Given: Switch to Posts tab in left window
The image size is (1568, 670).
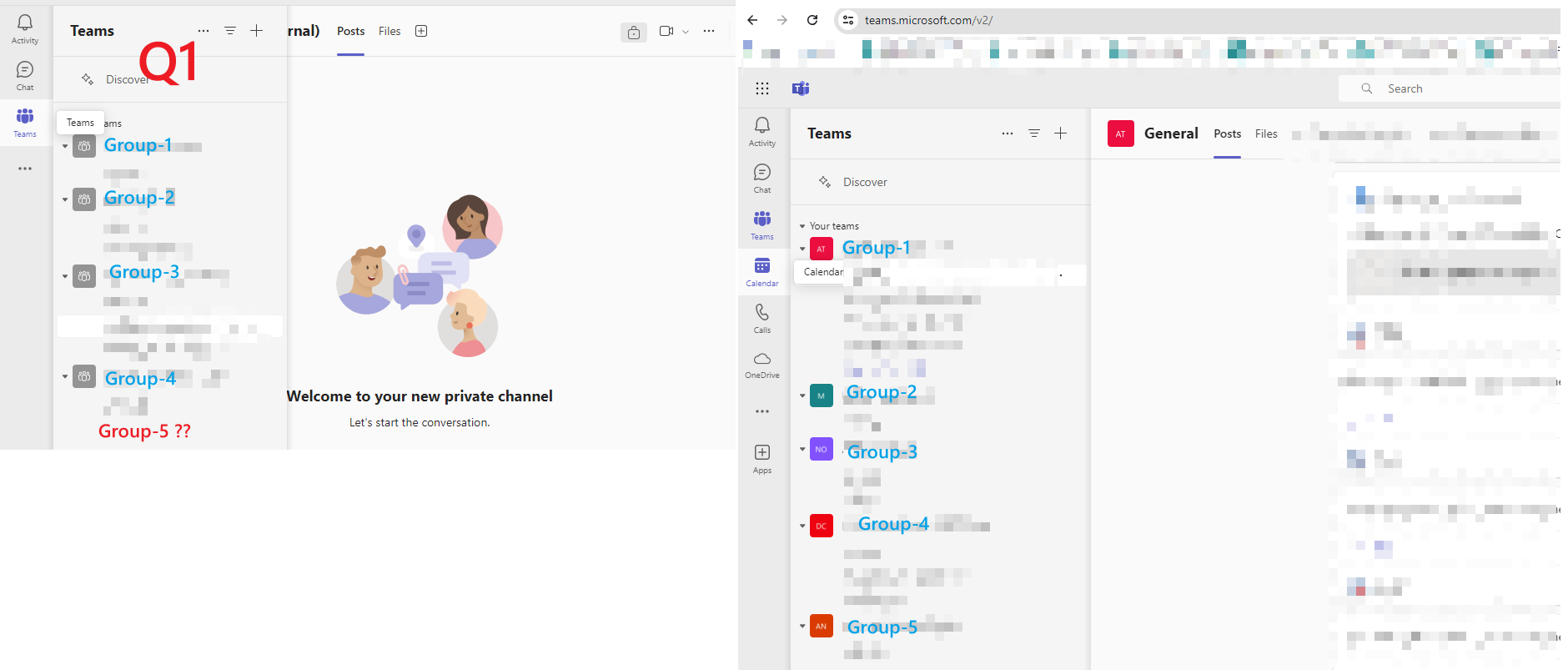Looking at the screenshot, I should tap(350, 31).
